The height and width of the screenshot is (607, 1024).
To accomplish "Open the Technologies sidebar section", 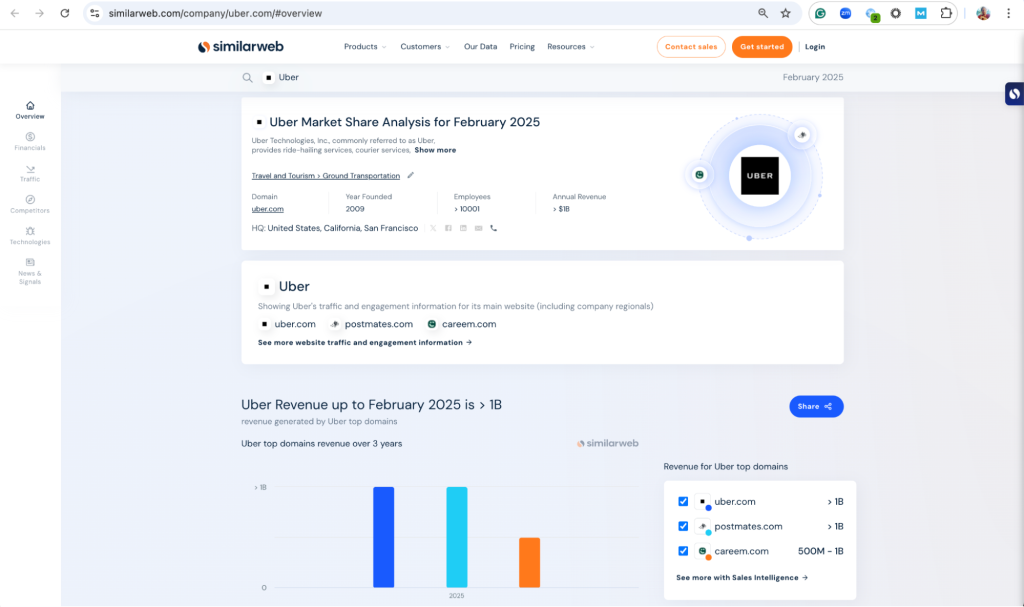I will click(x=30, y=236).
